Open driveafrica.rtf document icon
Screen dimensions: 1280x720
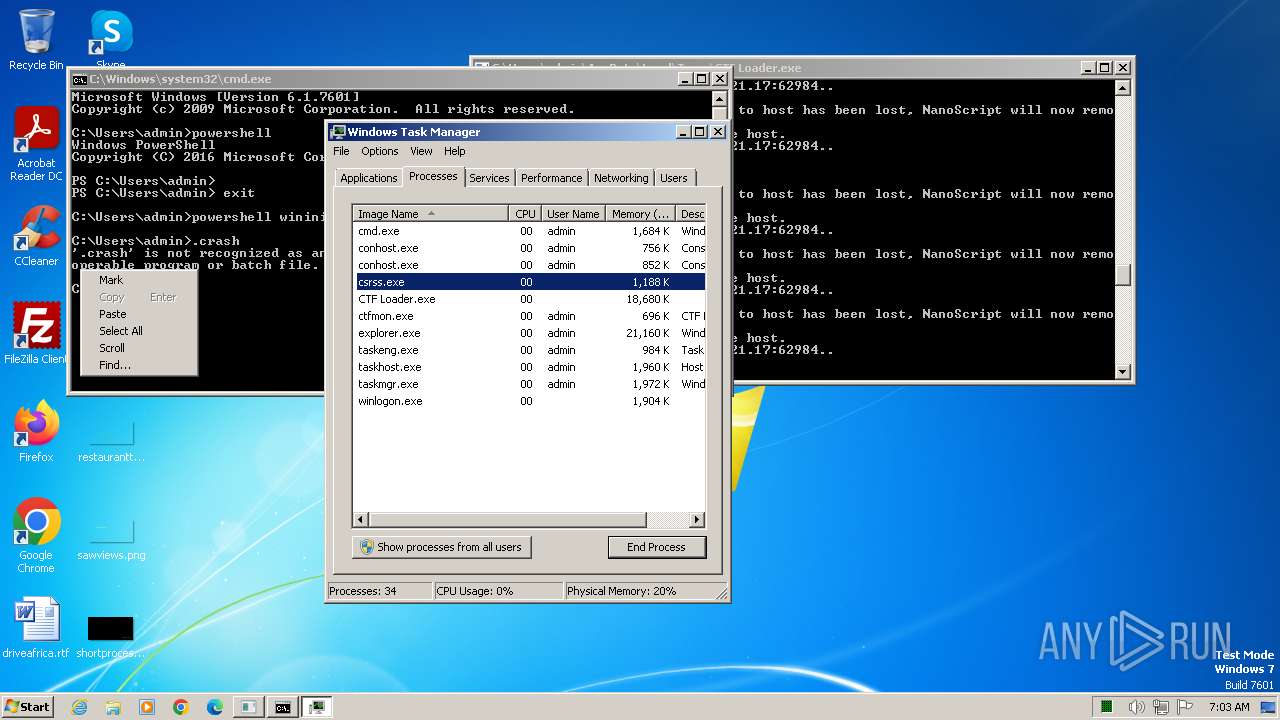[36, 628]
